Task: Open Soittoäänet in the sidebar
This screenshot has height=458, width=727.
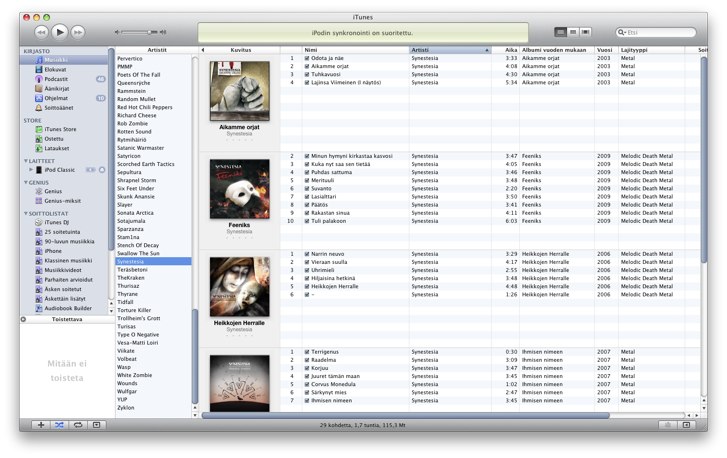Action: point(58,108)
